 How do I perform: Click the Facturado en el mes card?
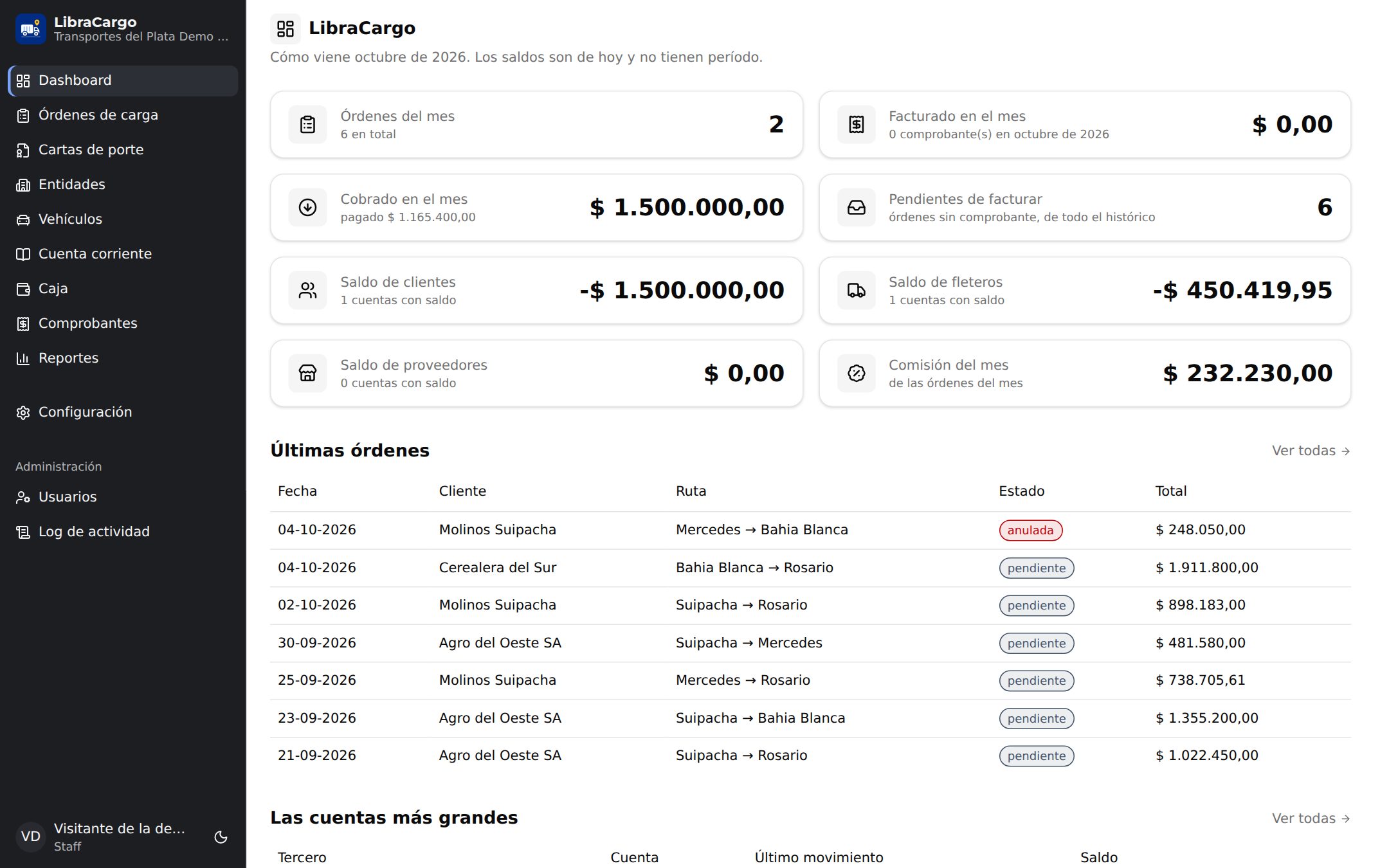click(1085, 124)
